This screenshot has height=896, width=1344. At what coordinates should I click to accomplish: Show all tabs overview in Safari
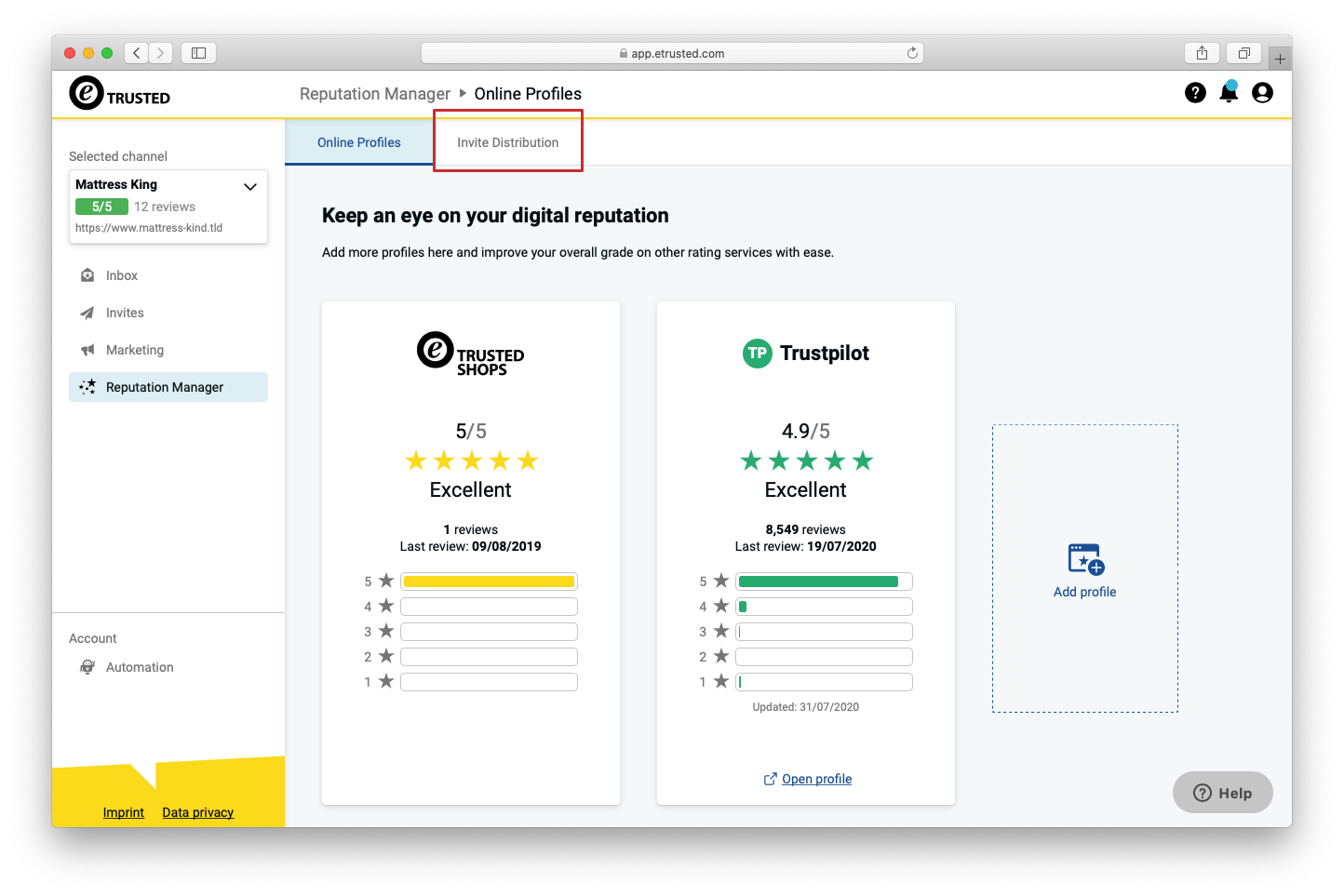click(x=1243, y=53)
